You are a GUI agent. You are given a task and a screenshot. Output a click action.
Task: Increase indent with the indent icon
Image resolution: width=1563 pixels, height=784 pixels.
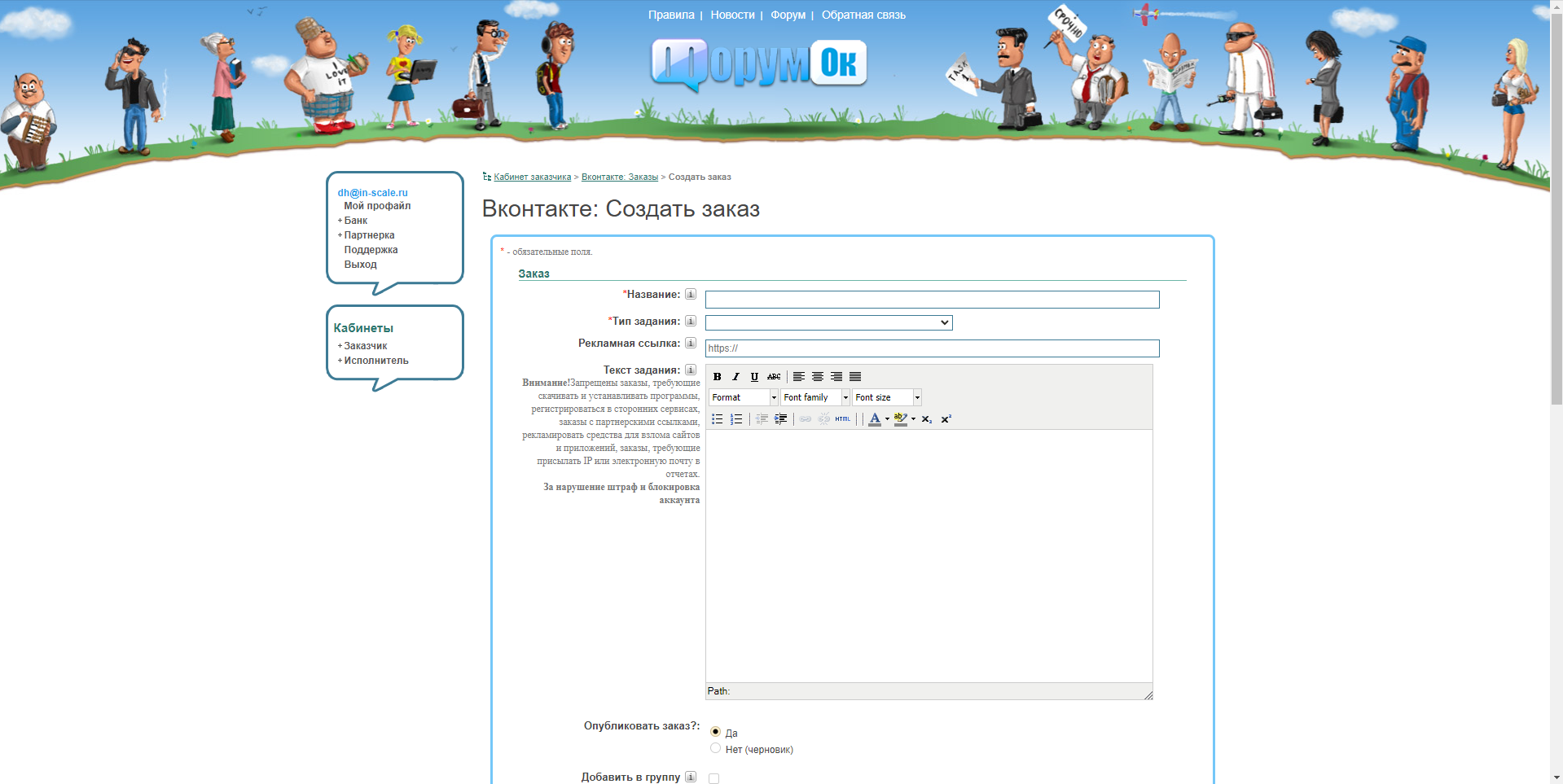pyautogui.click(x=780, y=419)
